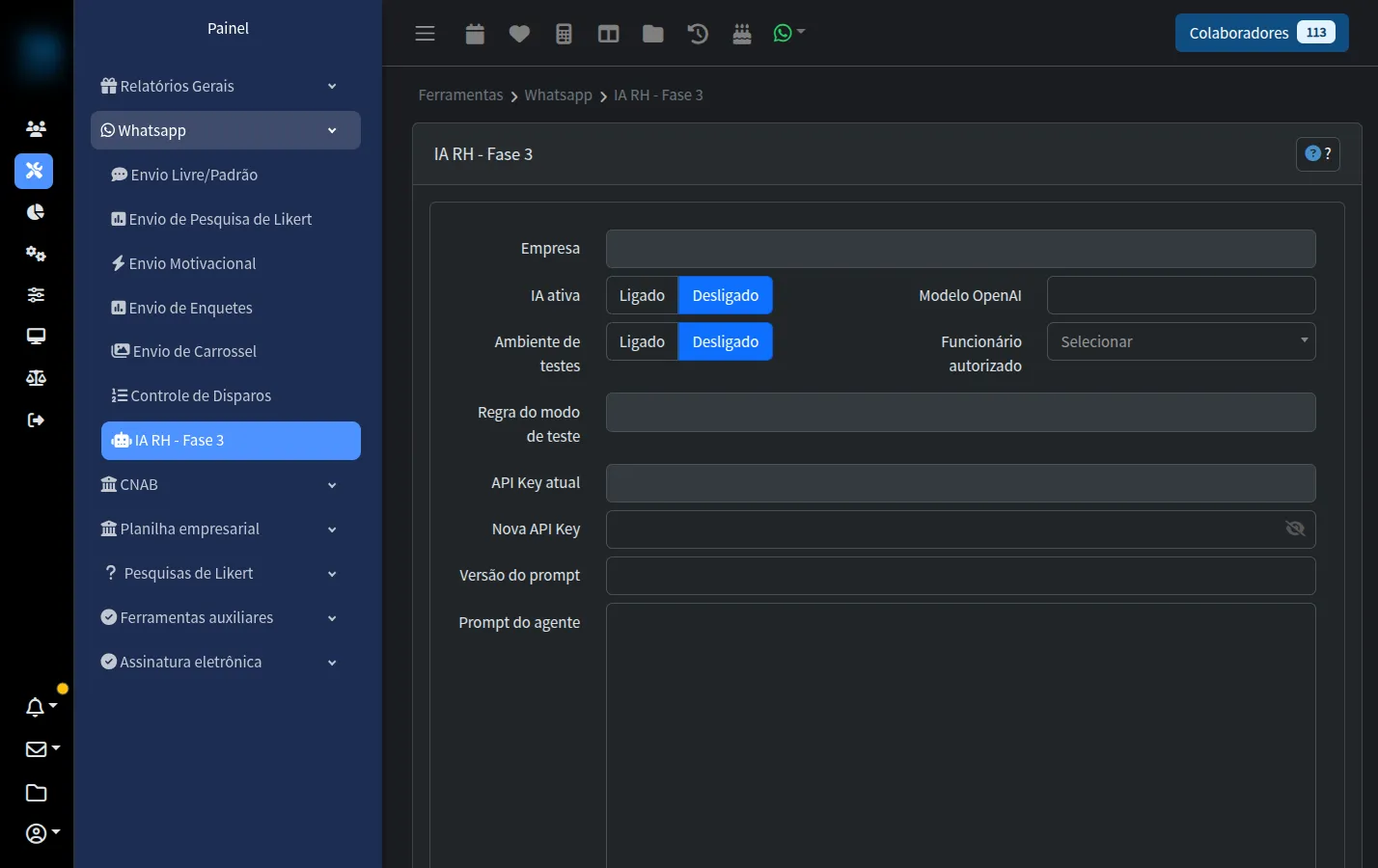1378x868 pixels.
Task: Click the columns layout icon in the top toolbar
Action: click(608, 34)
